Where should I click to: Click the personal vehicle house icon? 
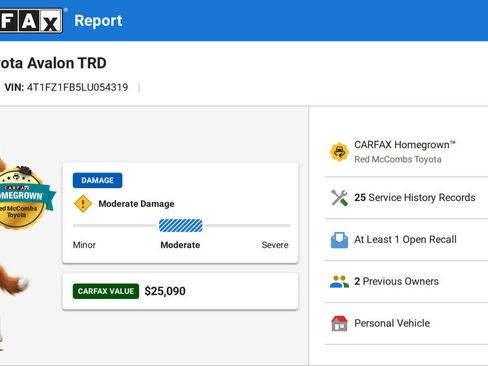point(339,323)
